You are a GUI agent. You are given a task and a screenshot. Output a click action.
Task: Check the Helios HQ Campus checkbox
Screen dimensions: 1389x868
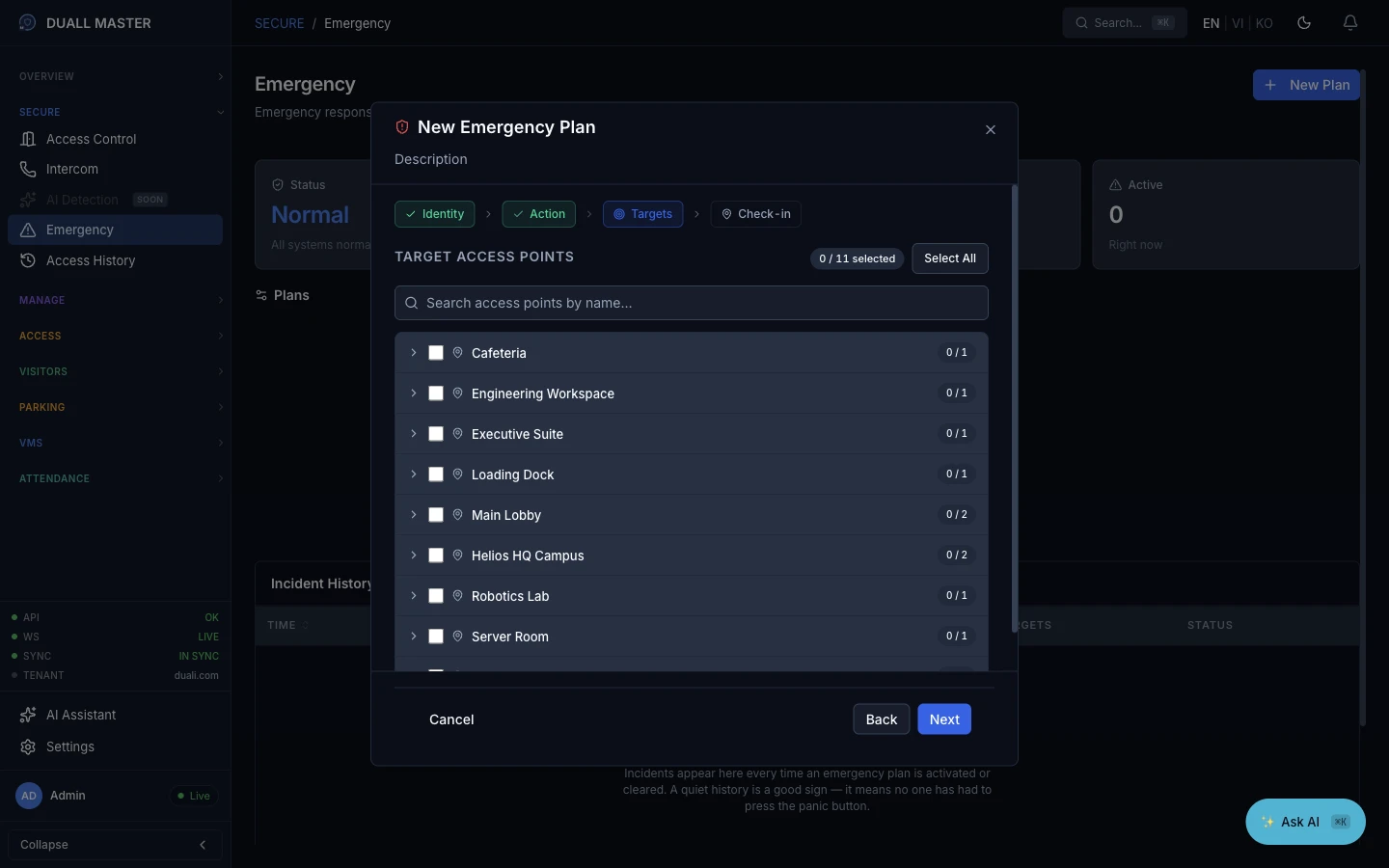(436, 556)
